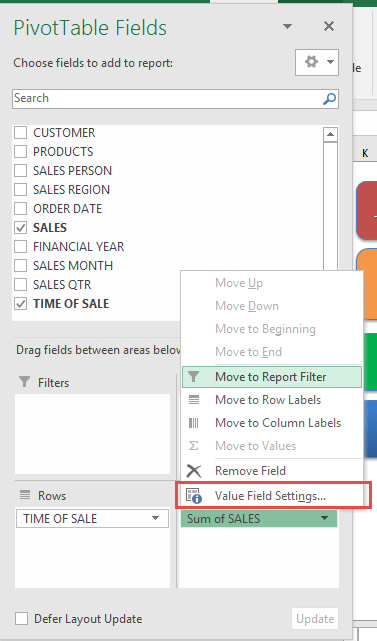Click the Rows area lines icon
The image size is (377, 641).
point(25,495)
